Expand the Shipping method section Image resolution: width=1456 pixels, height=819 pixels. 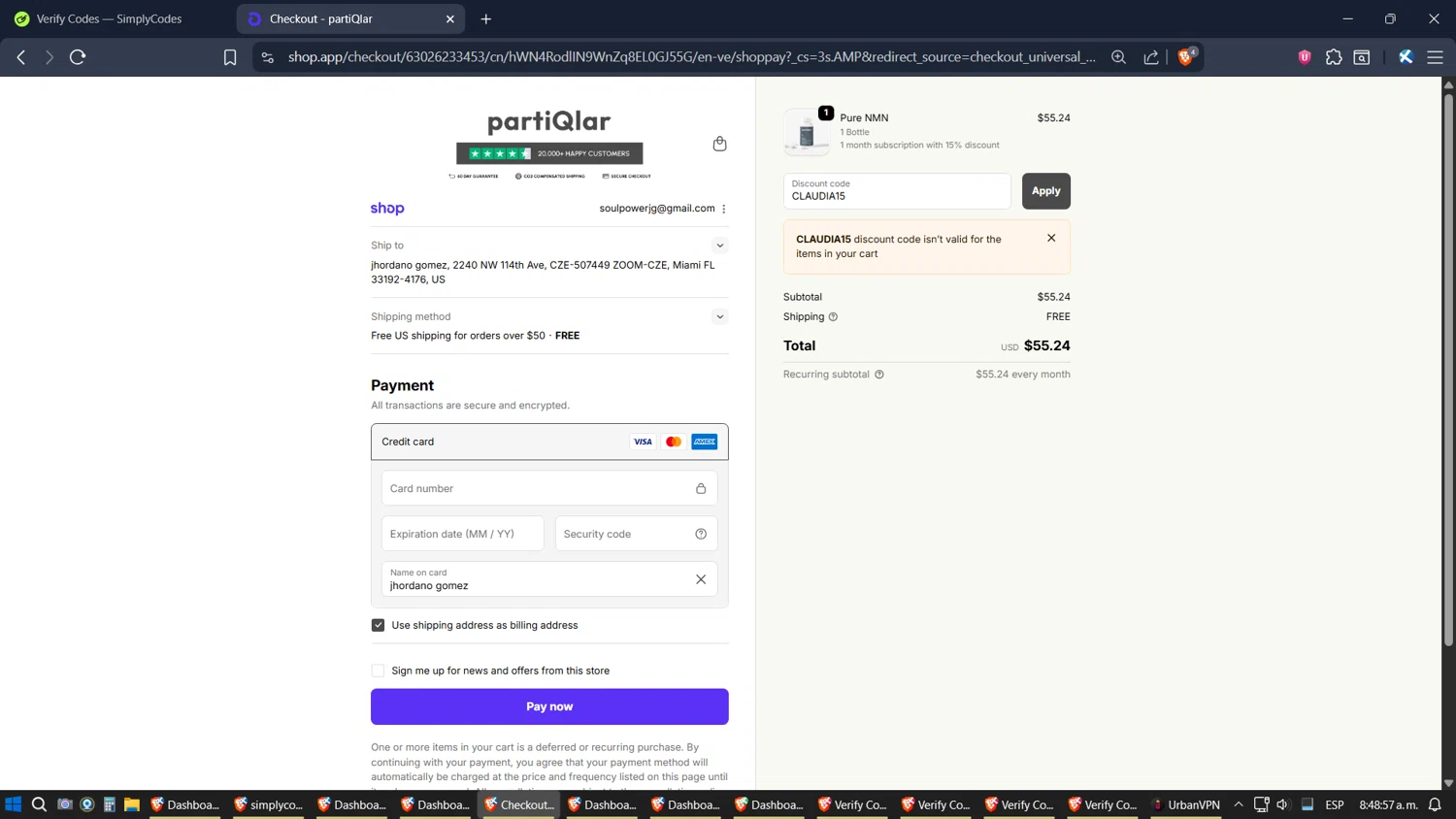pos(720,316)
